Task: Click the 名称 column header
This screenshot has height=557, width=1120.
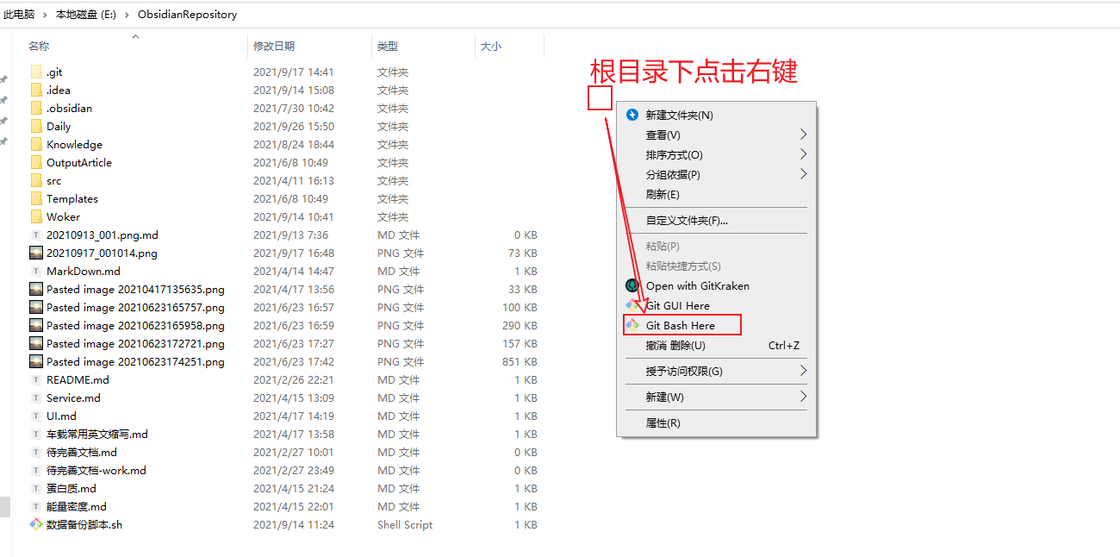Action: 39,46
